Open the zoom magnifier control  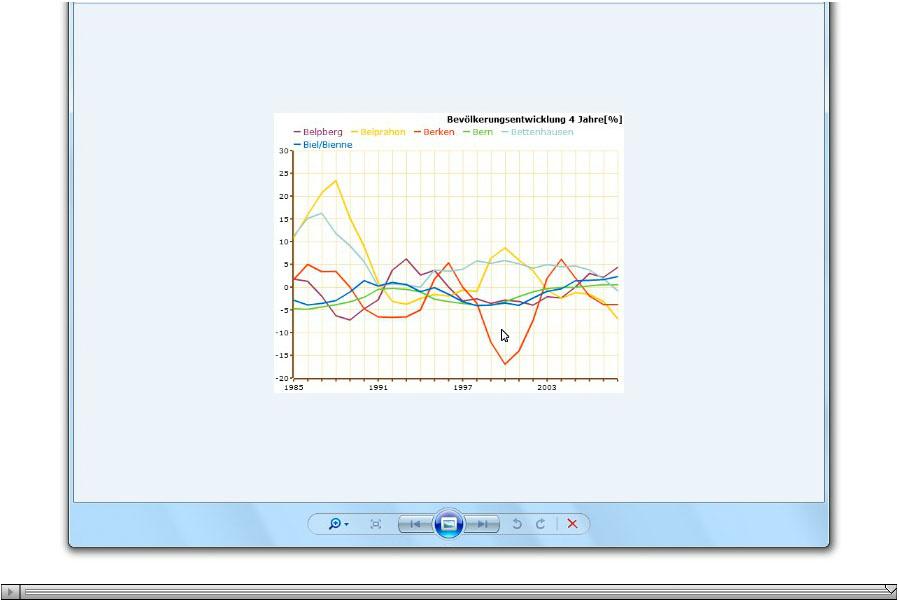tap(335, 523)
